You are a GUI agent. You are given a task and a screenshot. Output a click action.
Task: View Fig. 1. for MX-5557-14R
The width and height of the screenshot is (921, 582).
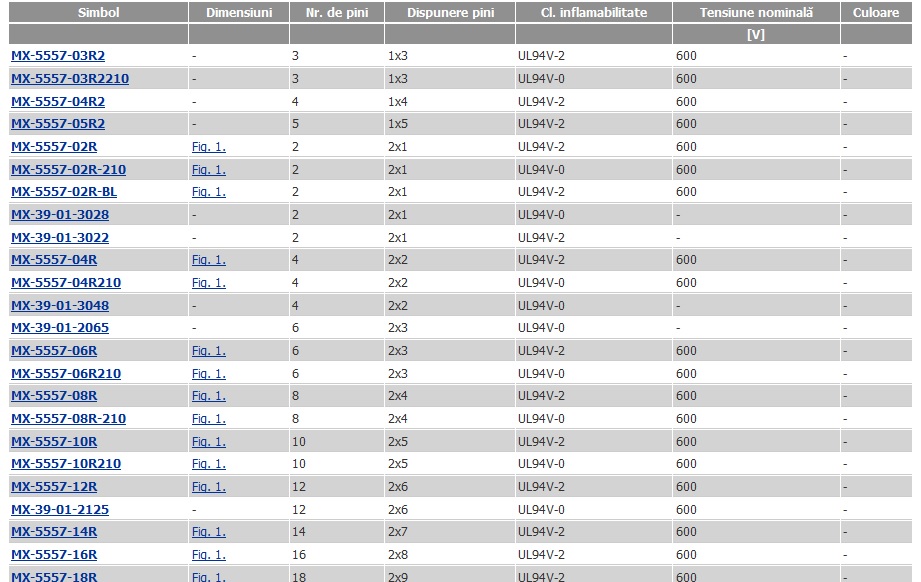point(209,531)
